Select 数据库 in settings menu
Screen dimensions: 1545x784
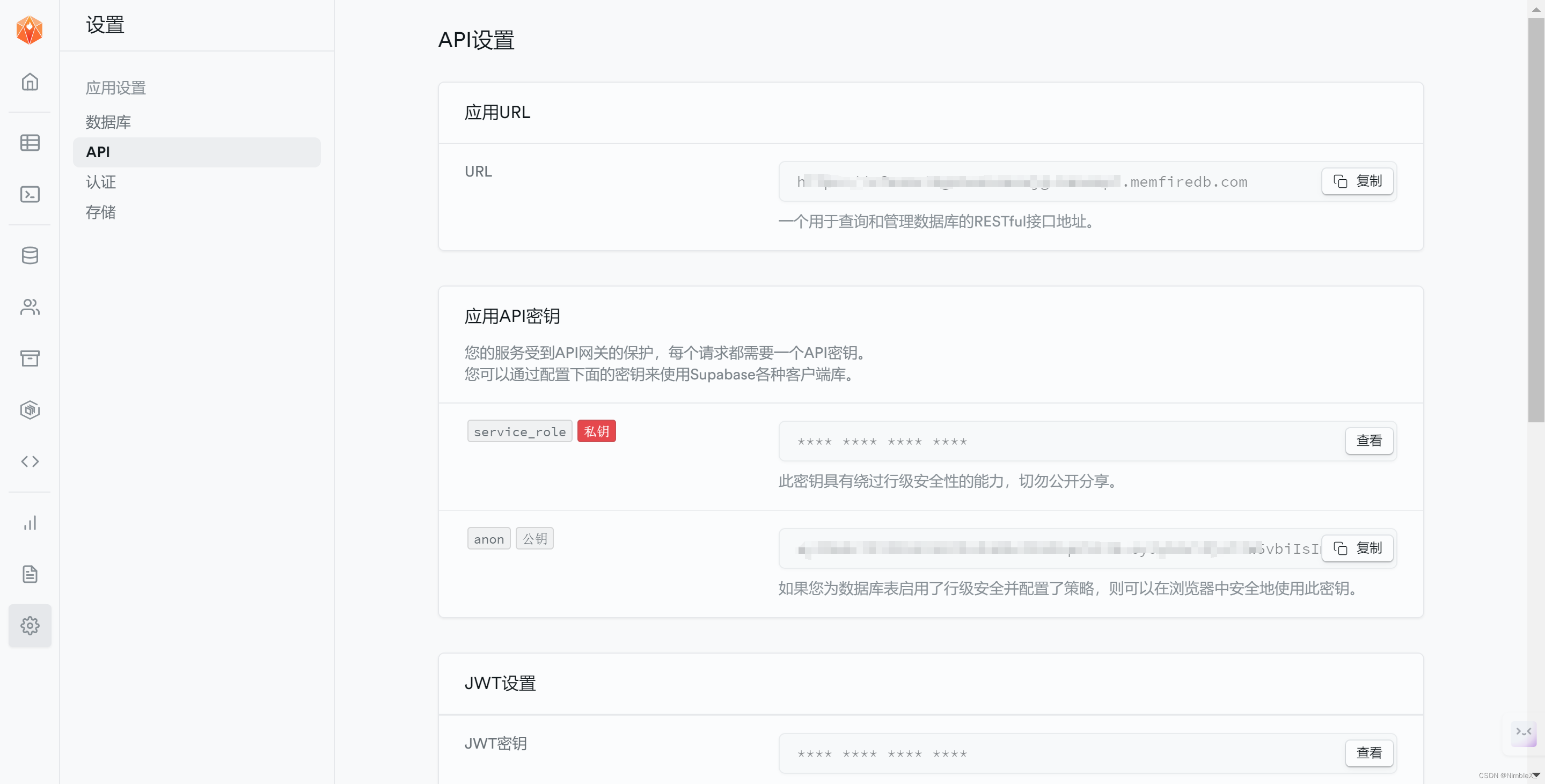108,122
